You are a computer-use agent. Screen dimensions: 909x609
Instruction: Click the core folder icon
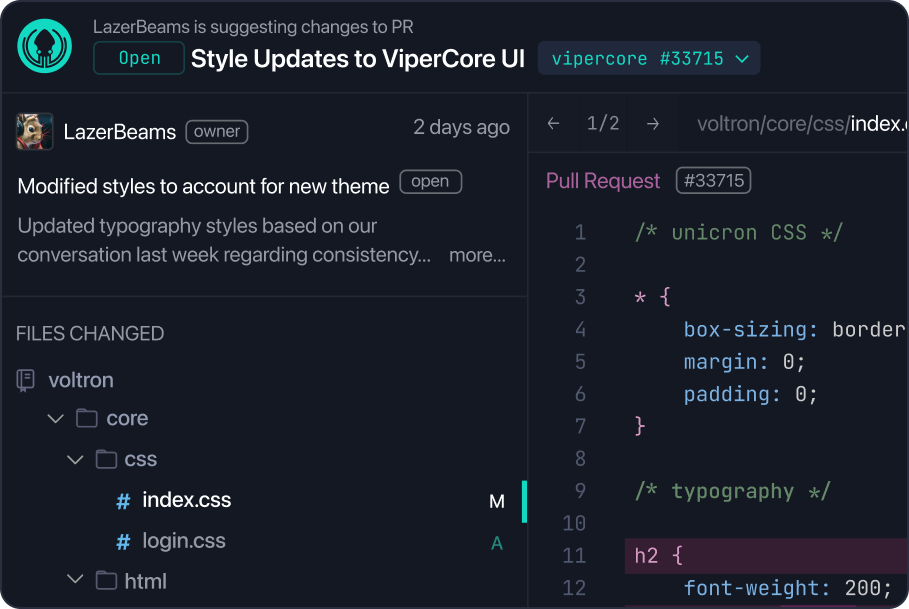[x=86, y=418]
